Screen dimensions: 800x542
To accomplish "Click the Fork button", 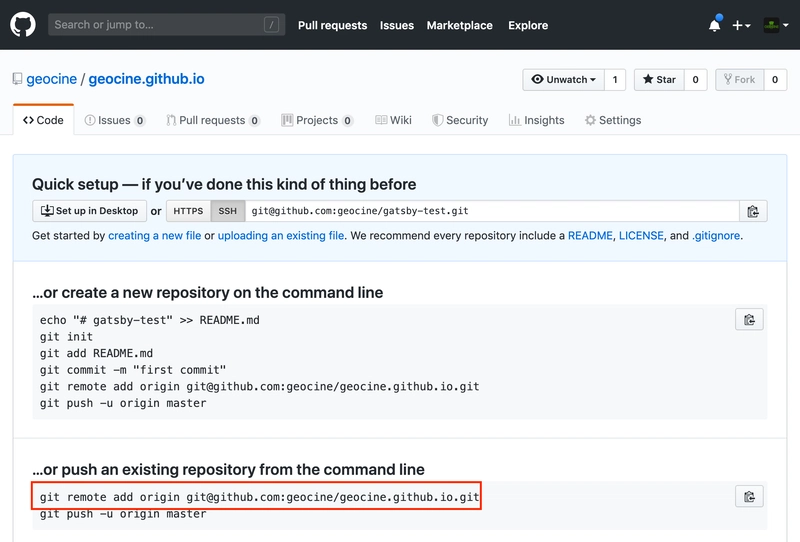I will point(740,80).
